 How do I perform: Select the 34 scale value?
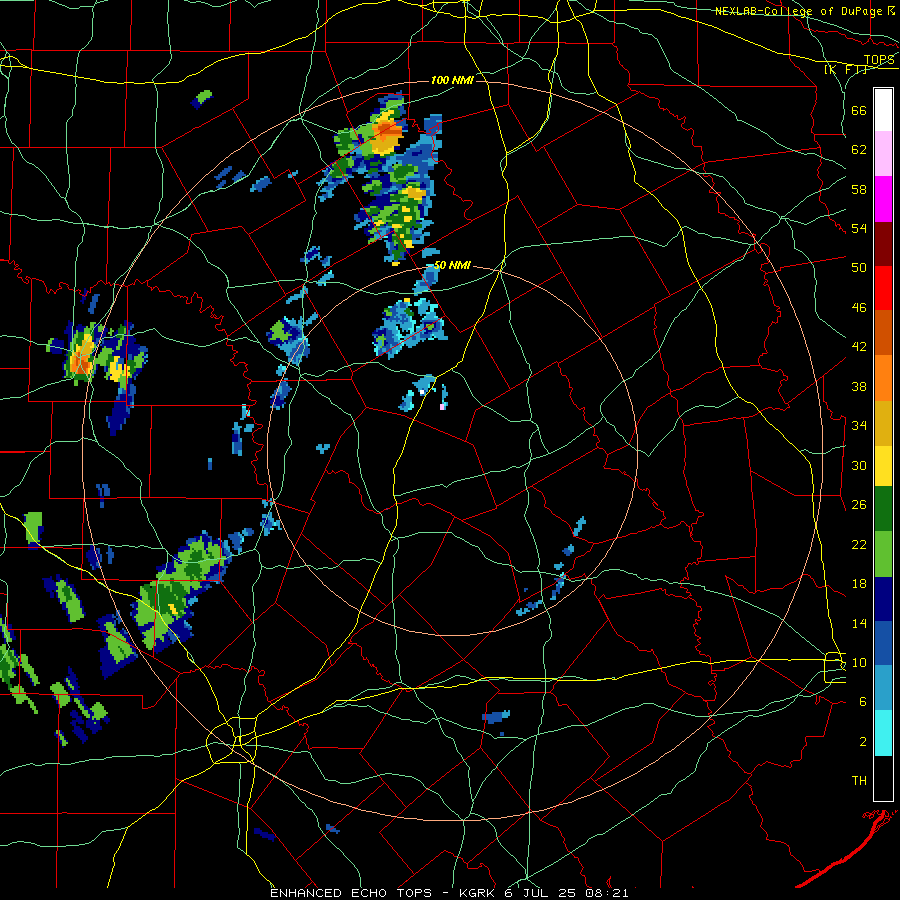(859, 425)
